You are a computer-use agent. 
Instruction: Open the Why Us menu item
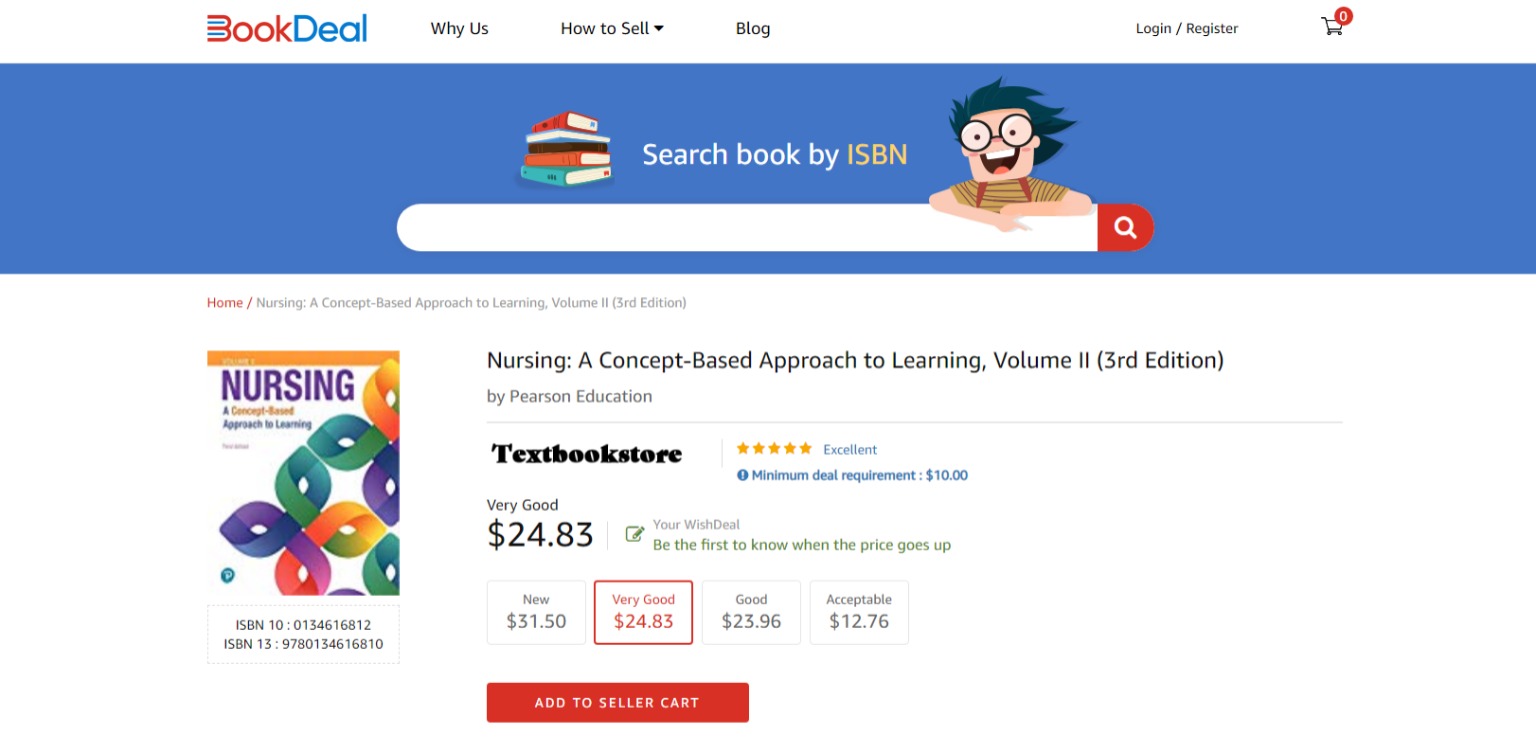[459, 28]
